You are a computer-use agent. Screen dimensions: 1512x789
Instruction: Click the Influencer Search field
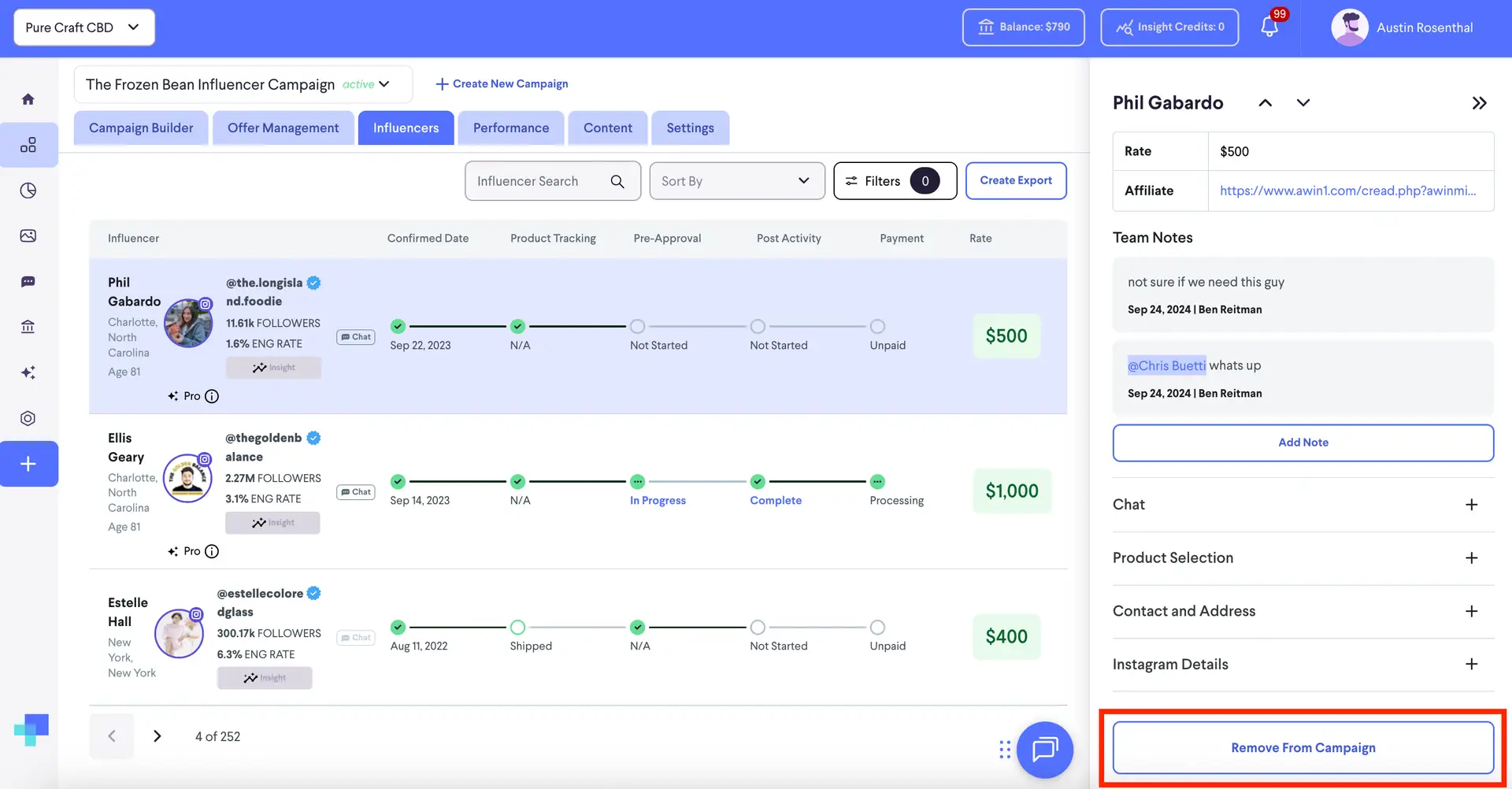pos(540,181)
